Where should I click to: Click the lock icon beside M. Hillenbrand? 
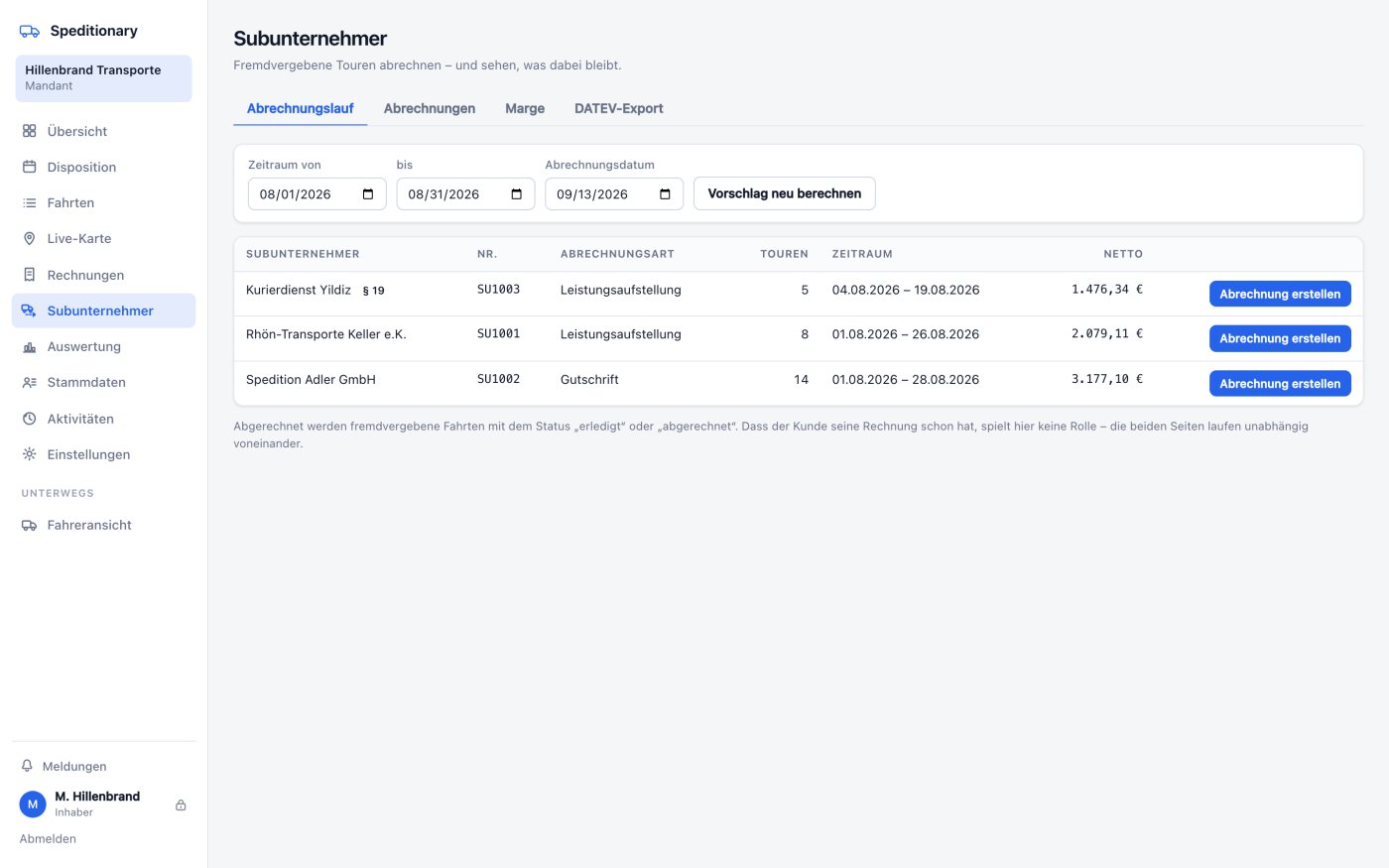point(181,805)
